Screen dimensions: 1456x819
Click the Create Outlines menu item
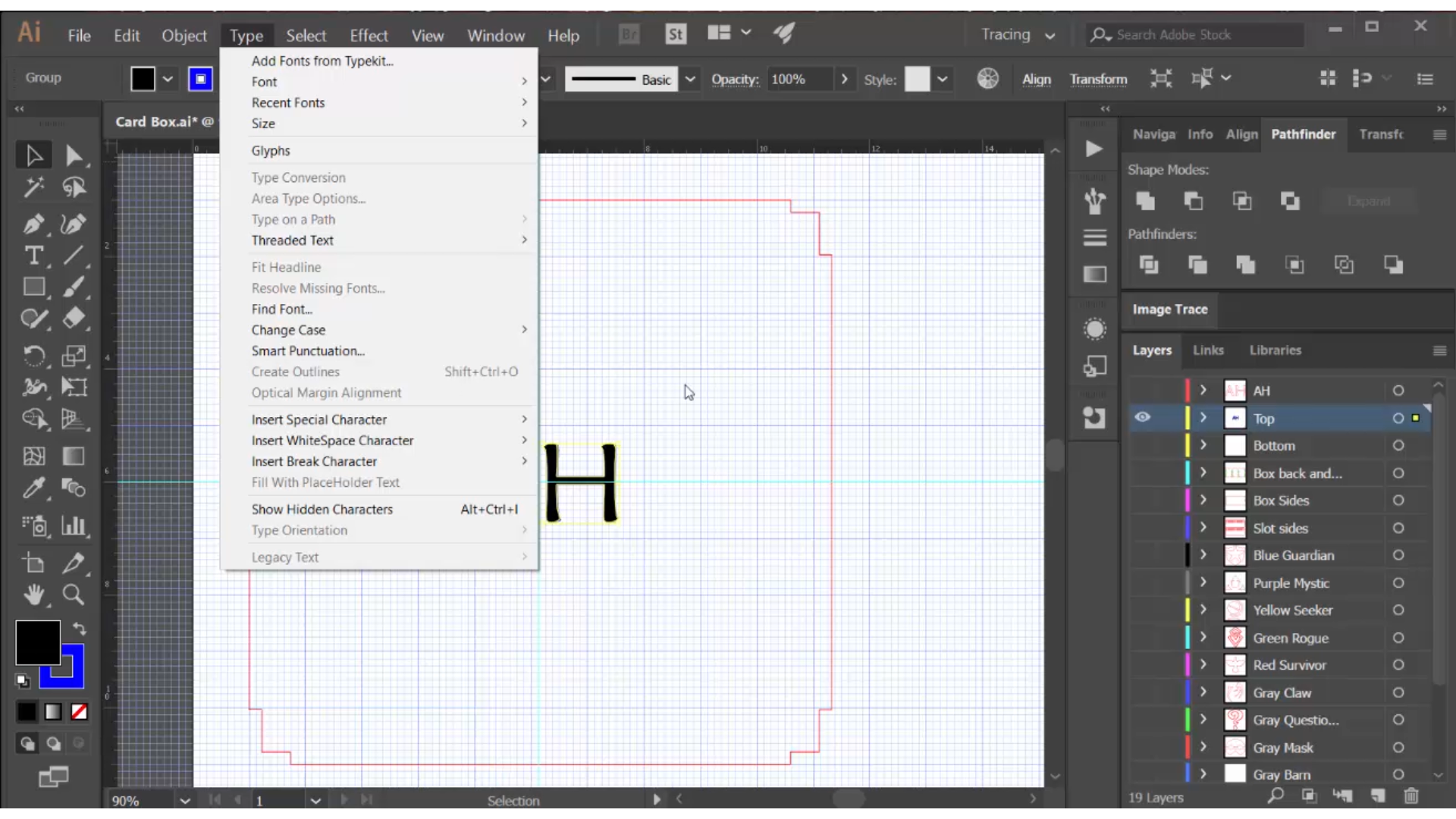[x=295, y=371]
